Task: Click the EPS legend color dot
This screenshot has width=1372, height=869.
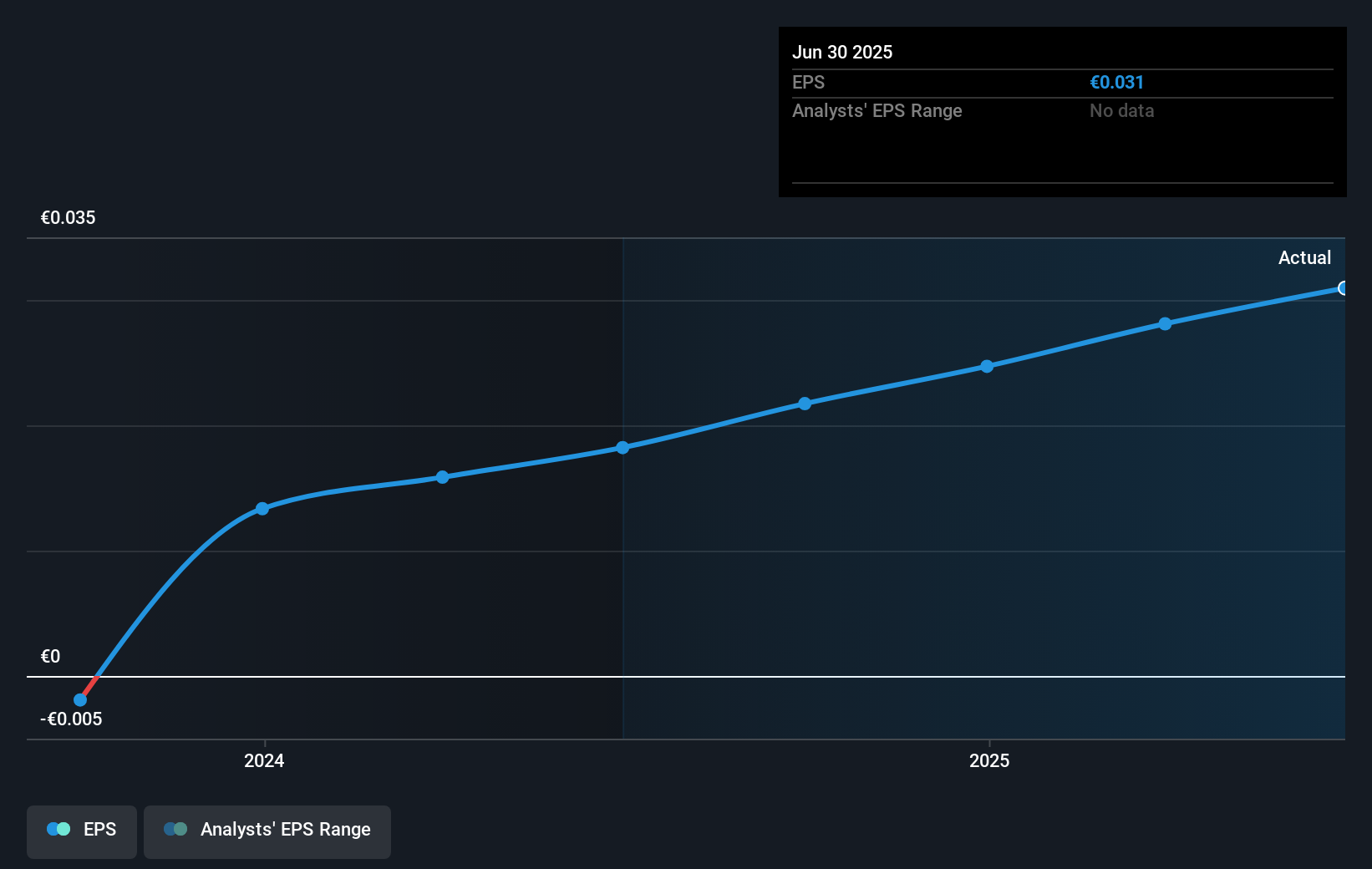Action: pyautogui.click(x=59, y=828)
